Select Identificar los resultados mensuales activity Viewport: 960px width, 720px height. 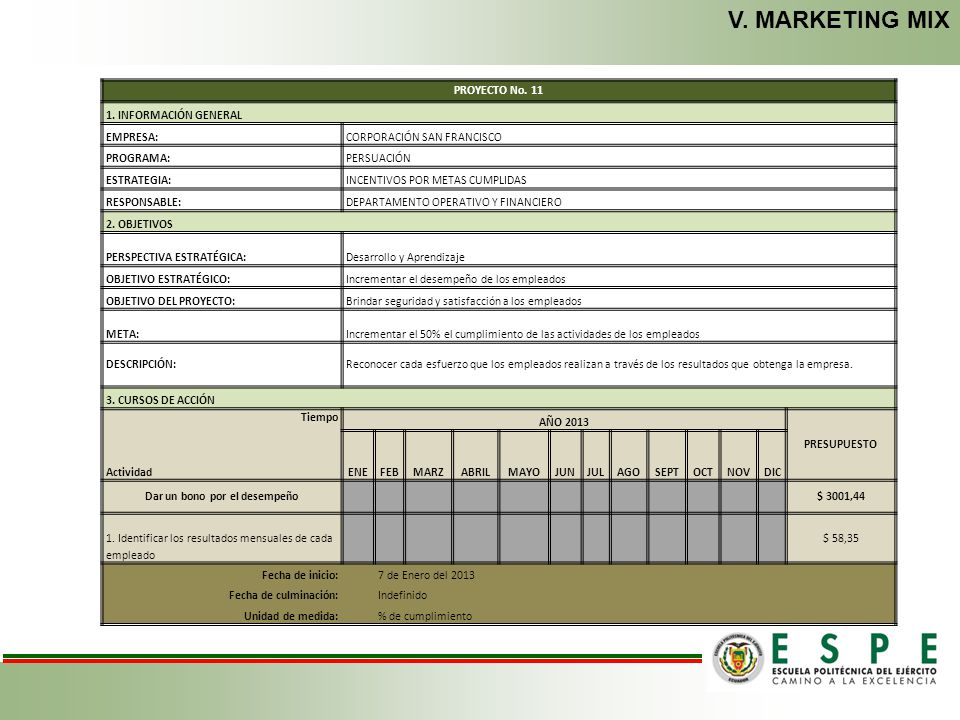coord(219,546)
